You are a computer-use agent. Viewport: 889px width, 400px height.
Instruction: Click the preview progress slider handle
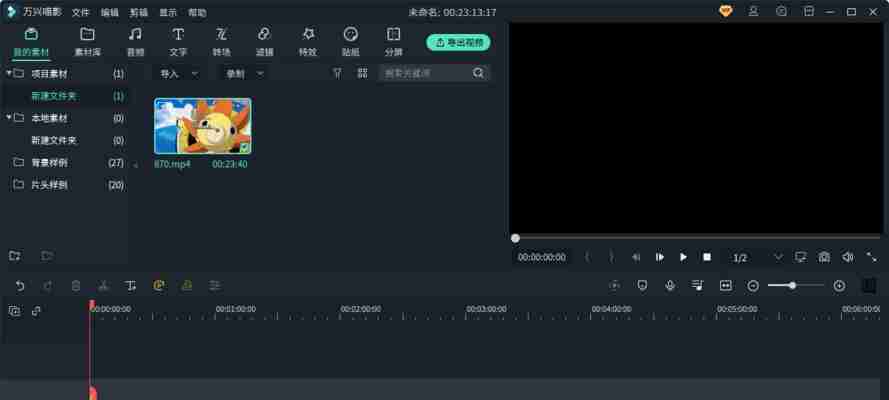(515, 239)
